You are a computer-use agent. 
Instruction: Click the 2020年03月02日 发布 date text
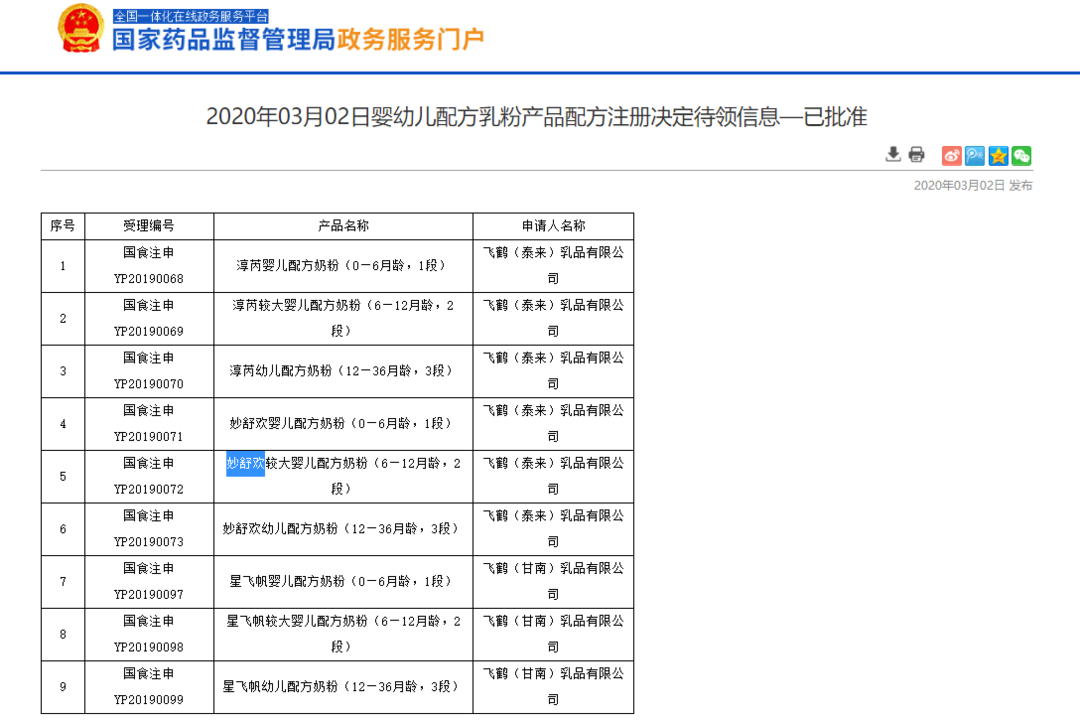tap(973, 185)
